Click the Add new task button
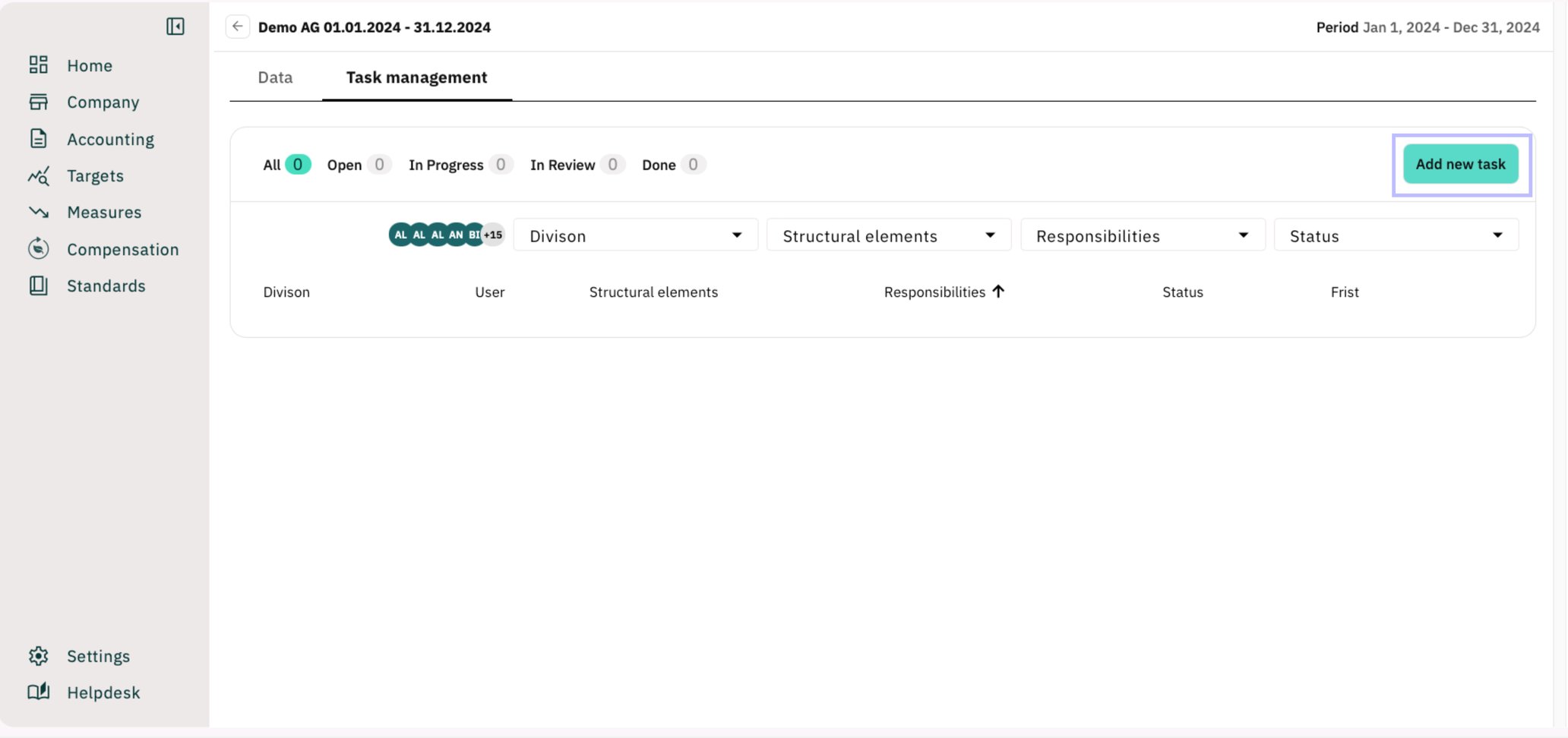The width and height of the screenshot is (1568, 738). click(1459, 164)
